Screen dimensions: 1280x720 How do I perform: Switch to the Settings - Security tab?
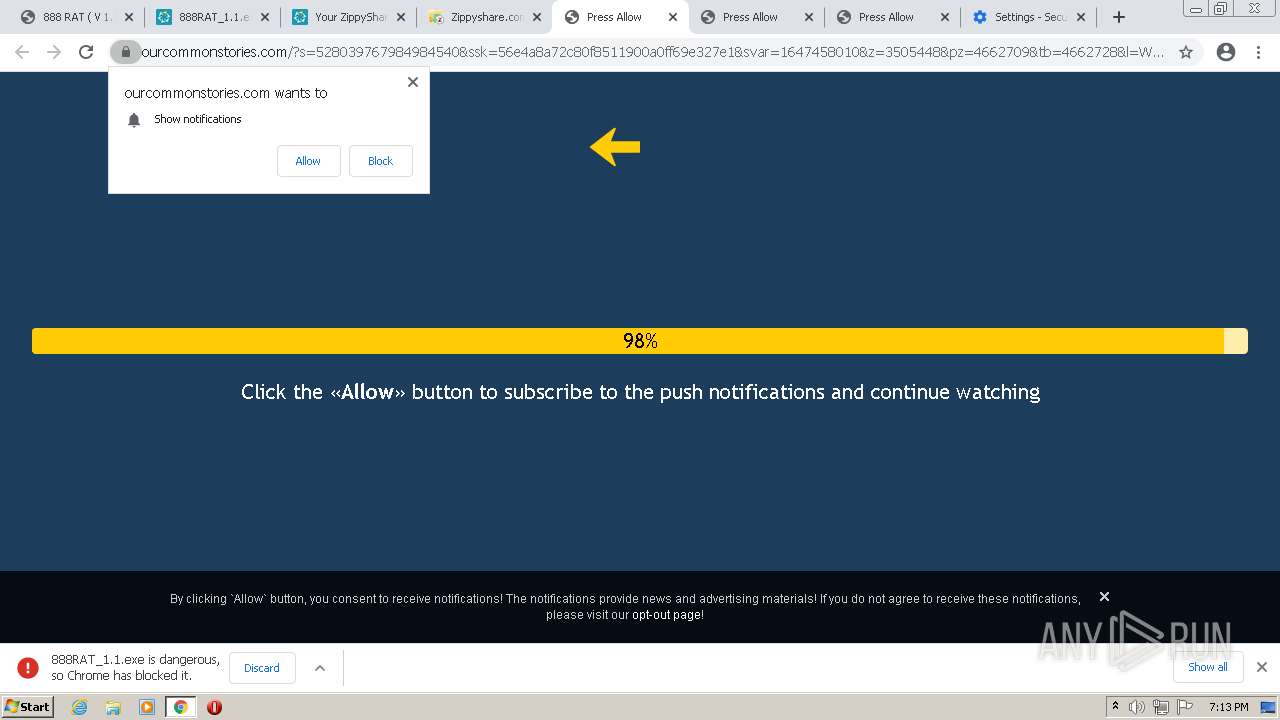1028,17
